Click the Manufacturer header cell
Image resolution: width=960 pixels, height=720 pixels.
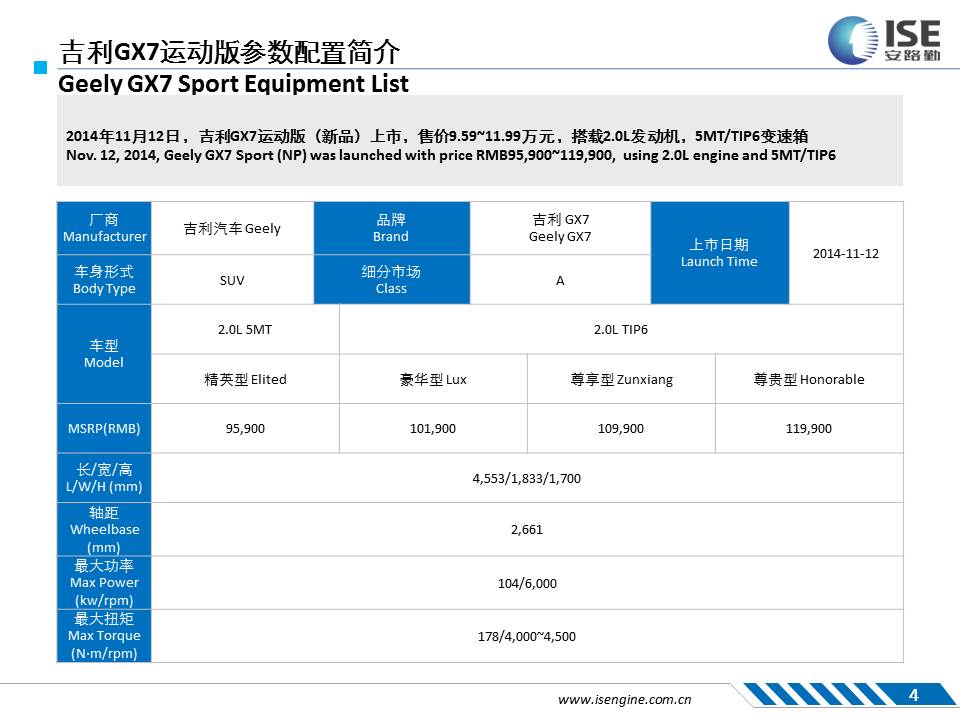tap(104, 228)
